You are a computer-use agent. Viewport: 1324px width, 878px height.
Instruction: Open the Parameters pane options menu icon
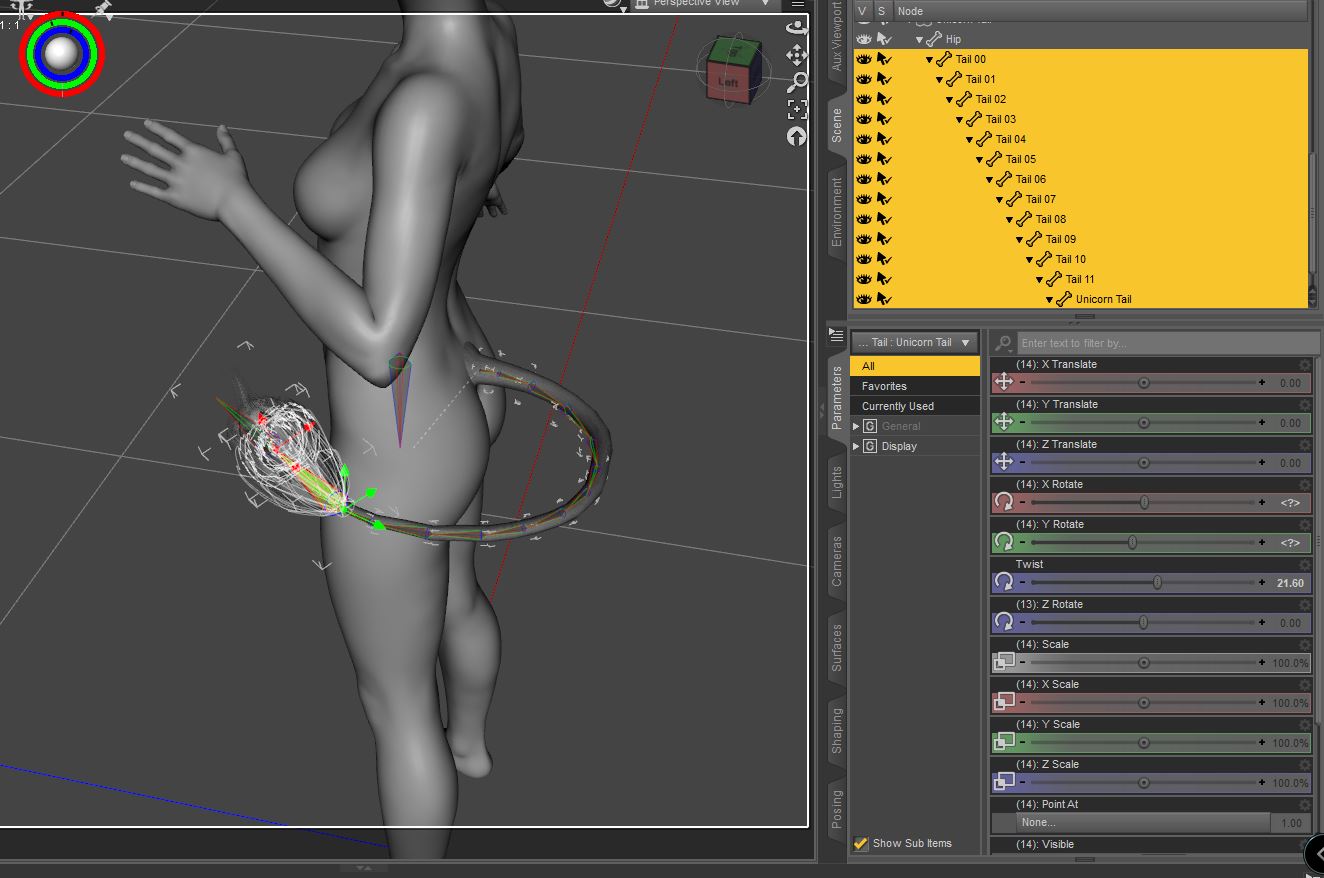[x=837, y=335]
